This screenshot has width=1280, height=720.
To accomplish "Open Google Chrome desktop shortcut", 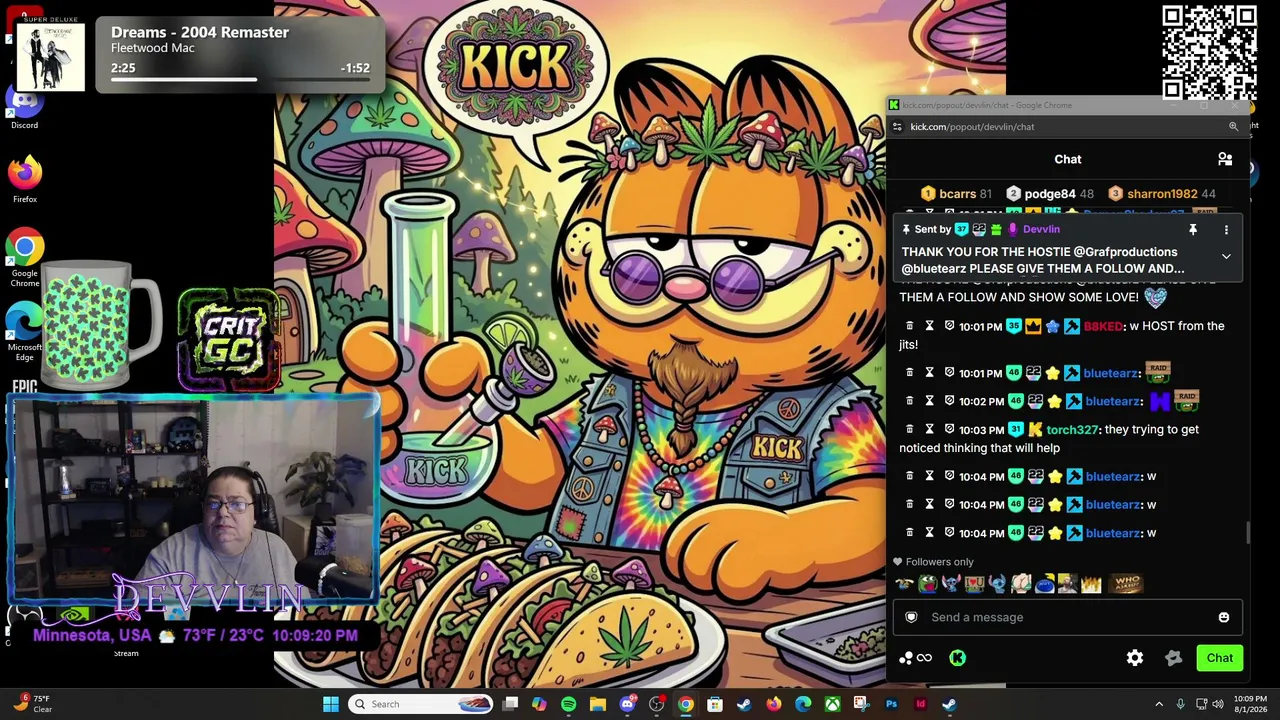I will click(25, 258).
